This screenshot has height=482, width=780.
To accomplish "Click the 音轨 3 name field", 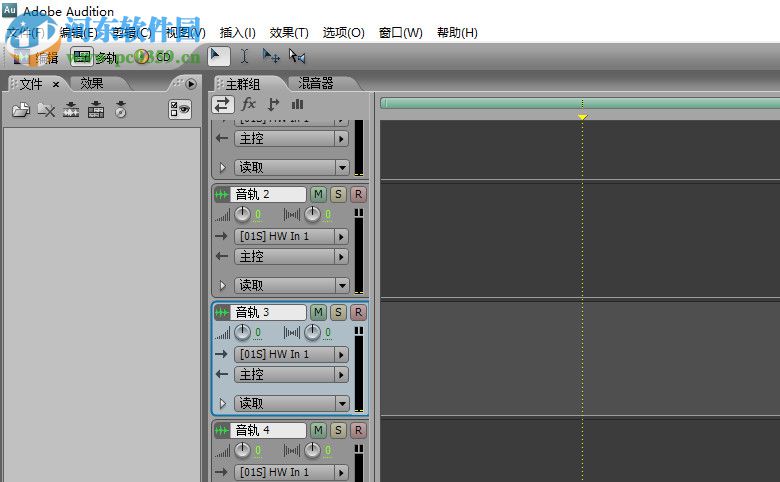I will tap(268, 312).
